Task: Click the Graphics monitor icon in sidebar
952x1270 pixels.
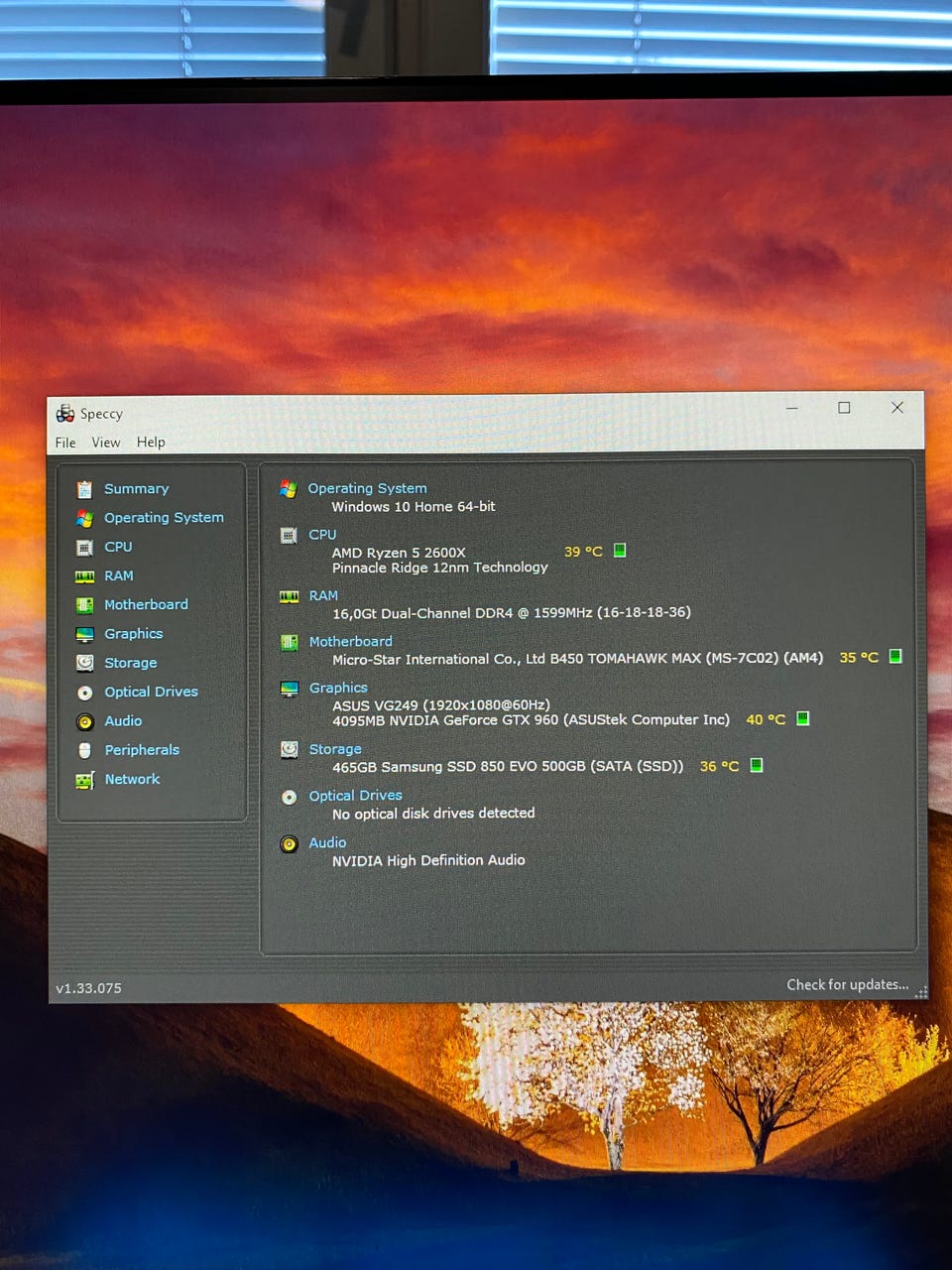Action: point(84,634)
